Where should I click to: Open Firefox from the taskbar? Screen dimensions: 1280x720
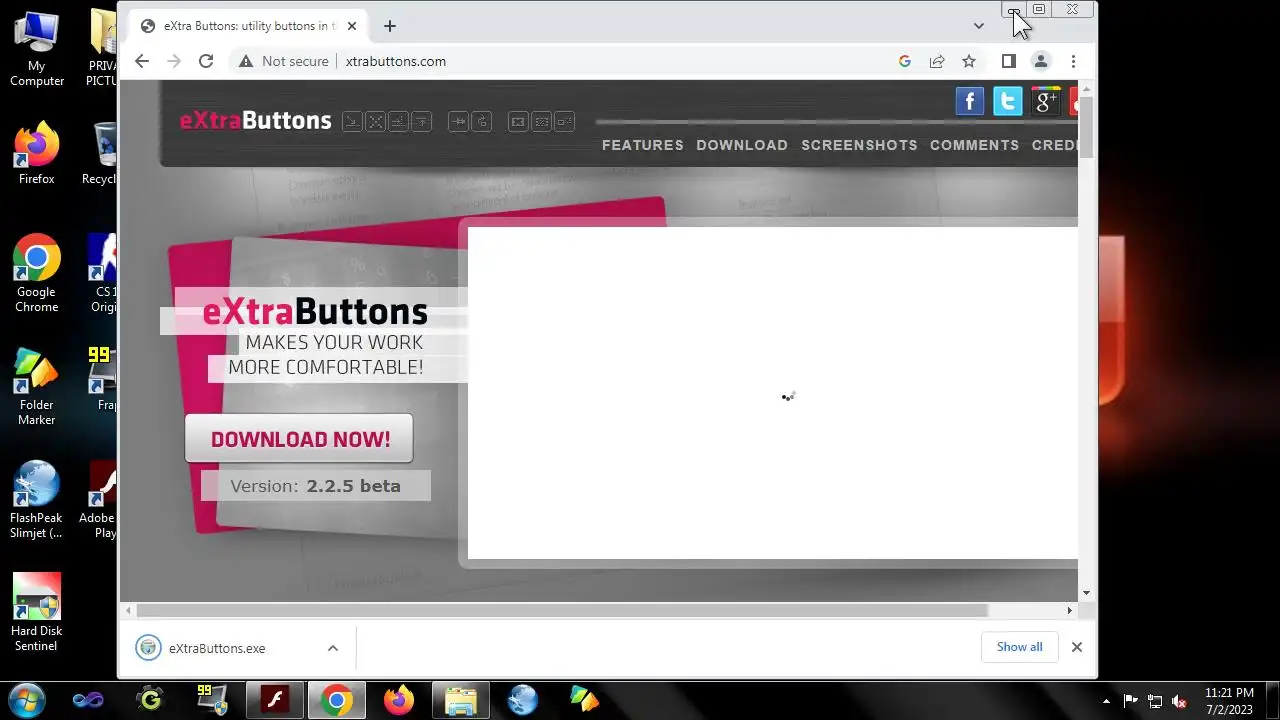point(399,700)
